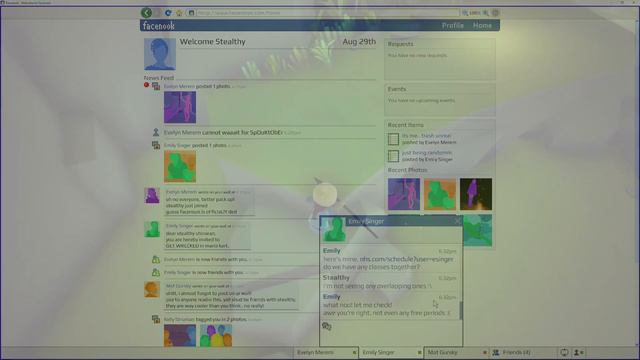Click photo icon beside Emily Singer's post
Image resolution: width=640 pixels, height=360 pixels.
pos(156,145)
